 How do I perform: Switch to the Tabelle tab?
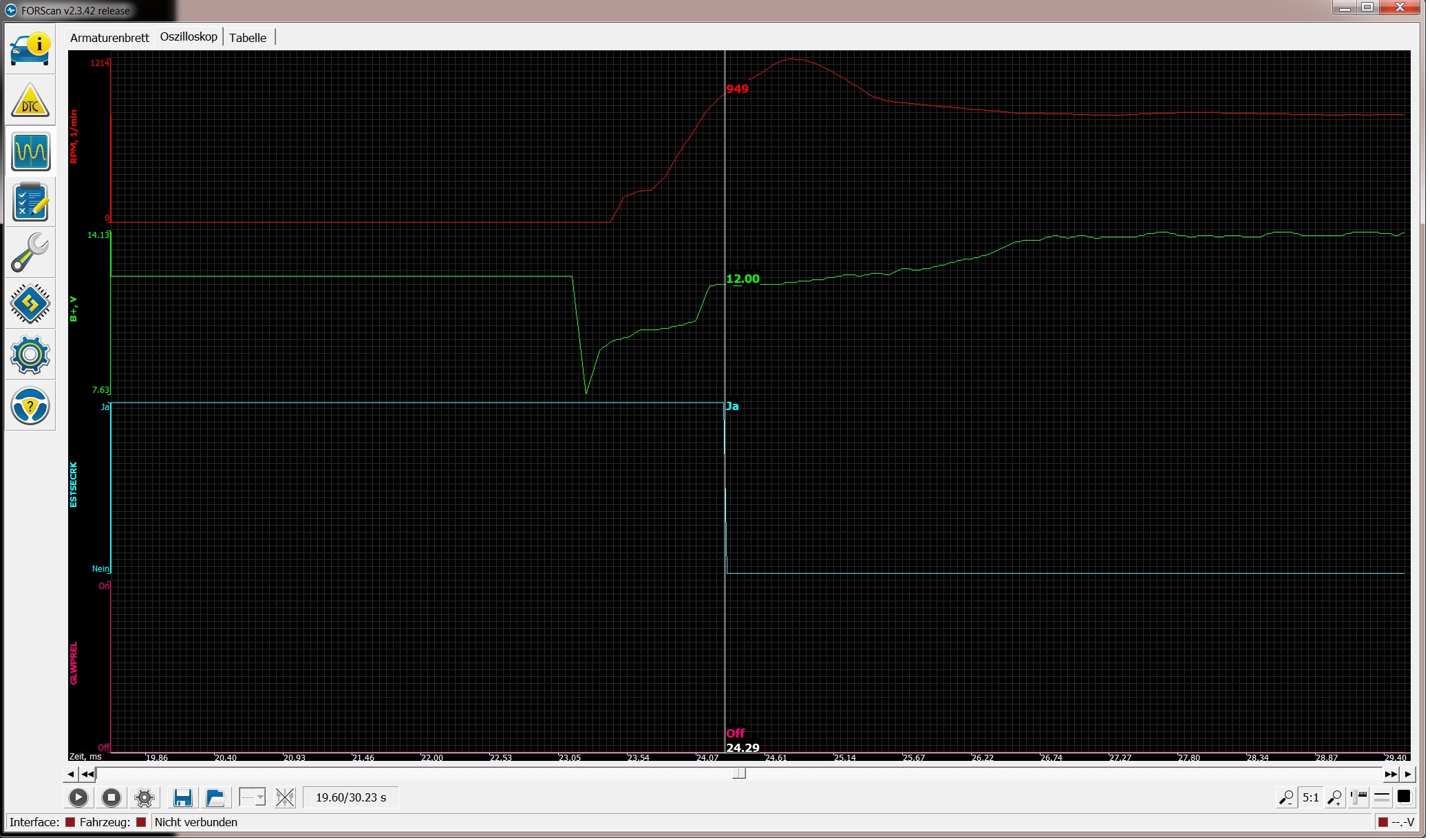[x=248, y=38]
